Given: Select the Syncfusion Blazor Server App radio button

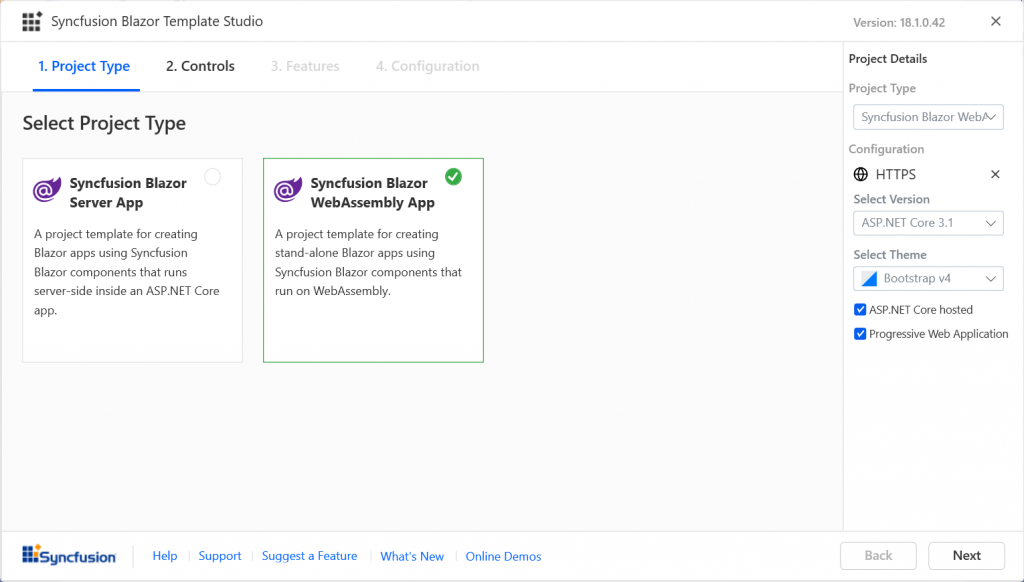Looking at the screenshot, I should coord(212,177).
